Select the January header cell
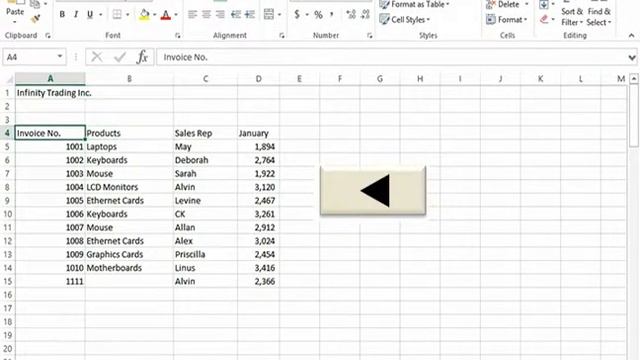Viewport: 640px width, 360px height. 258,133
